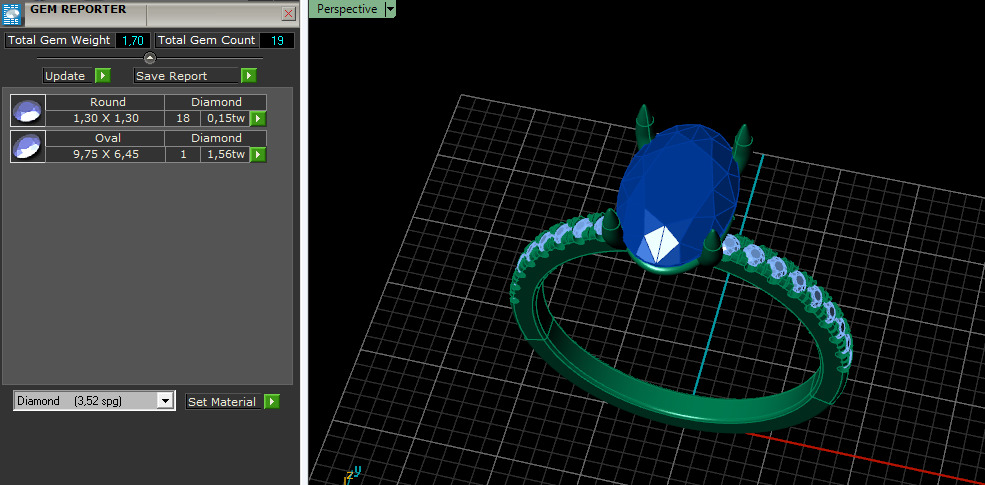Click the Update label button
This screenshot has height=485, width=985.
pyautogui.click(x=68, y=76)
